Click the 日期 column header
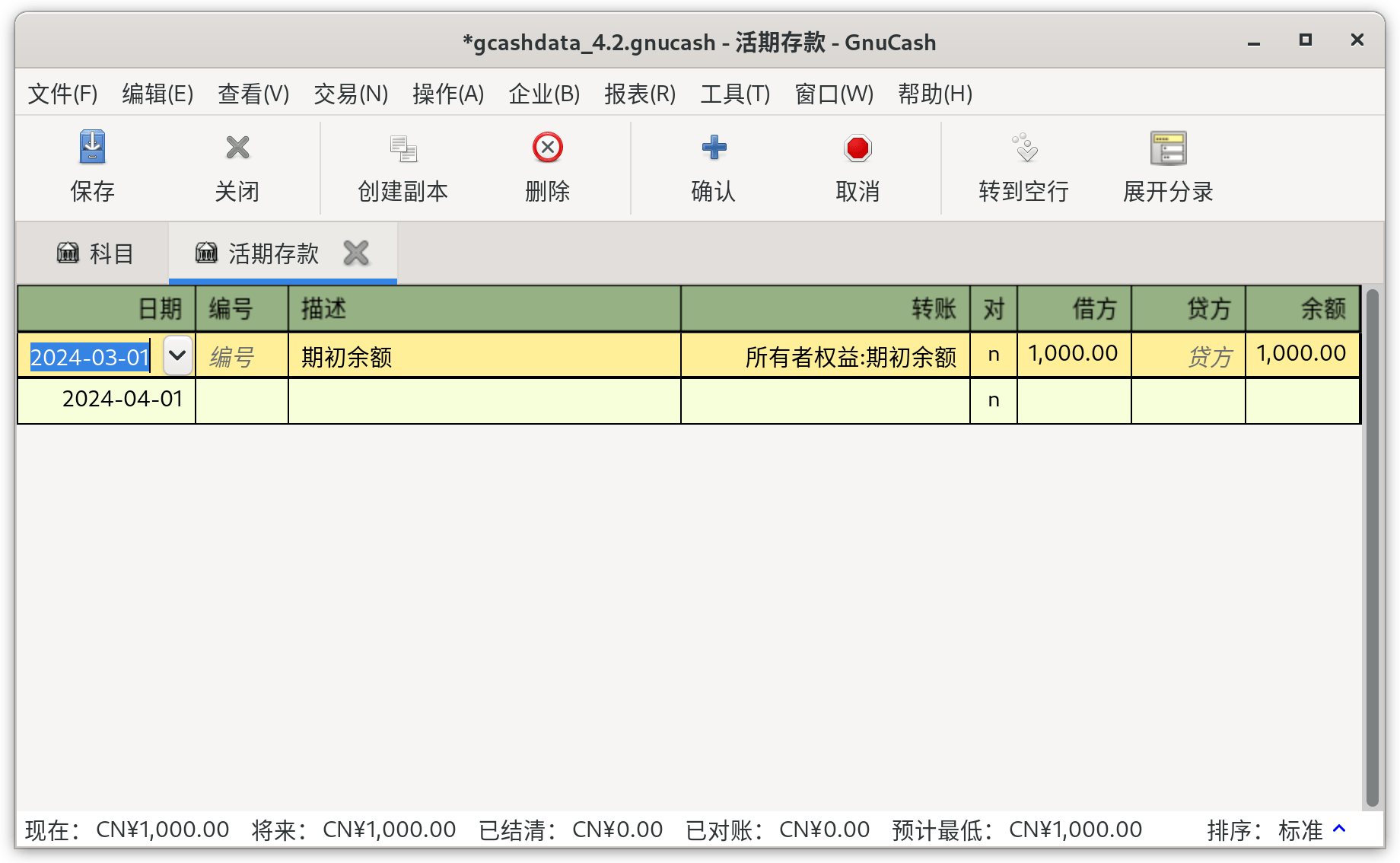Viewport: 1400px width, 863px height. tap(107, 309)
